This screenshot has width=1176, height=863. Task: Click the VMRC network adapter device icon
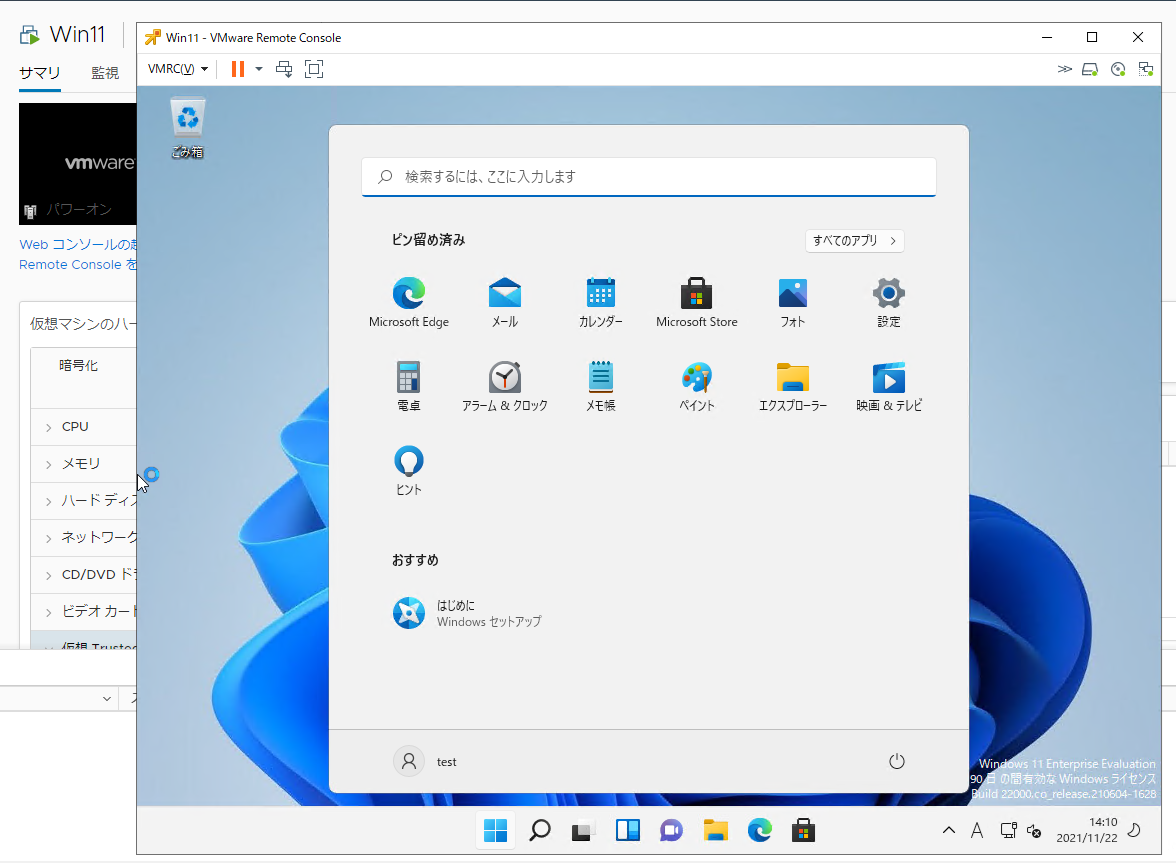click(x=1146, y=69)
